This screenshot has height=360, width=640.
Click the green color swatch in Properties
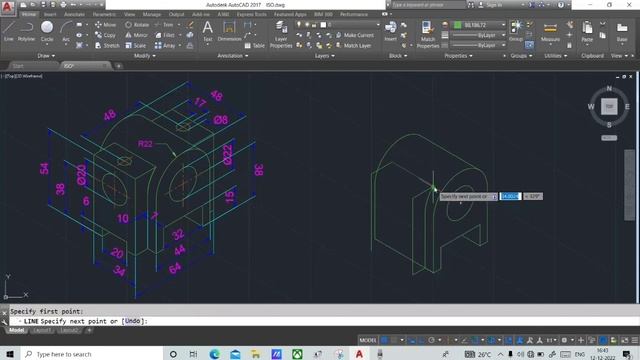coord(458,25)
